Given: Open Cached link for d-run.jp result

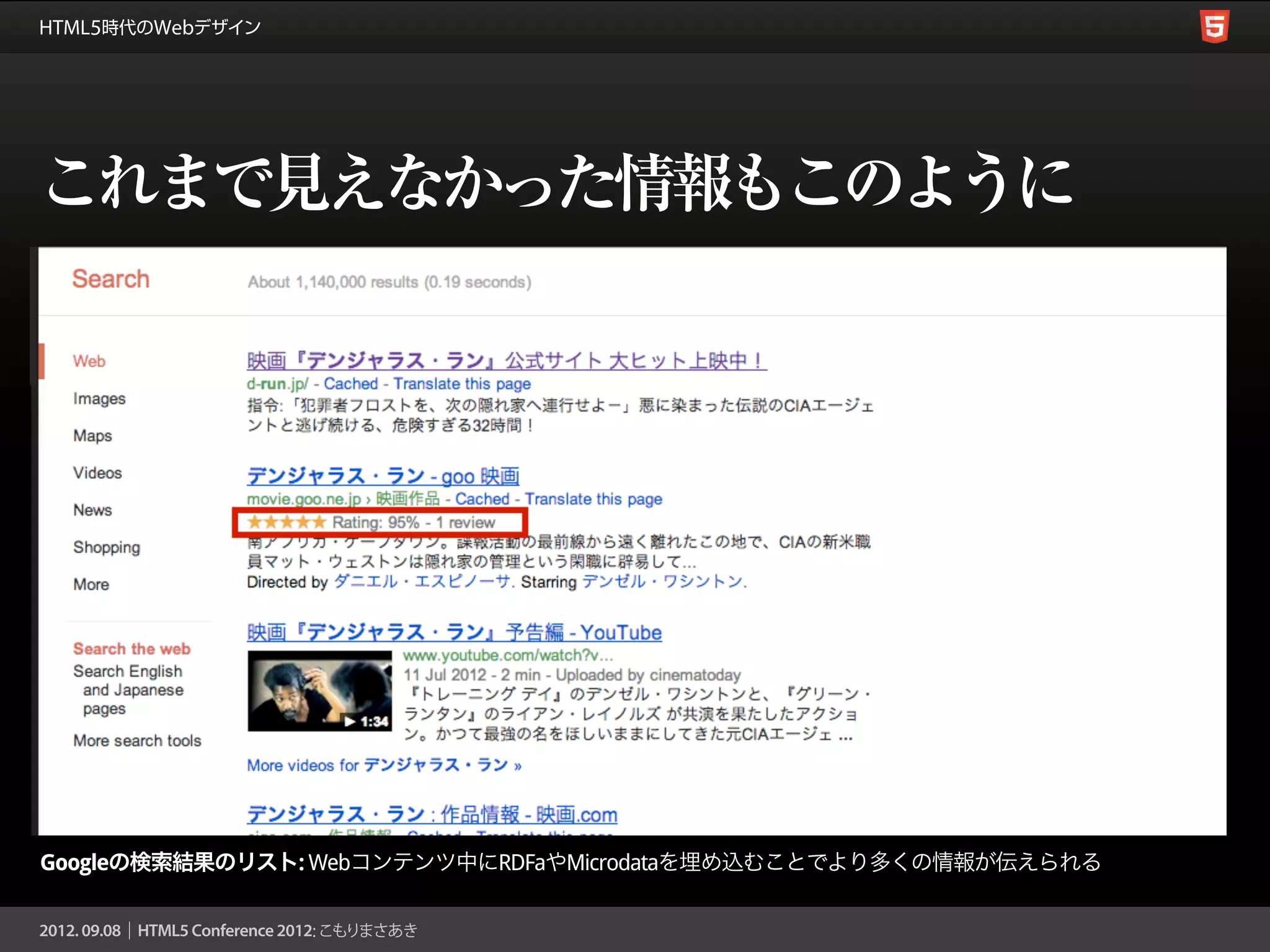Looking at the screenshot, I should [350, 384].
